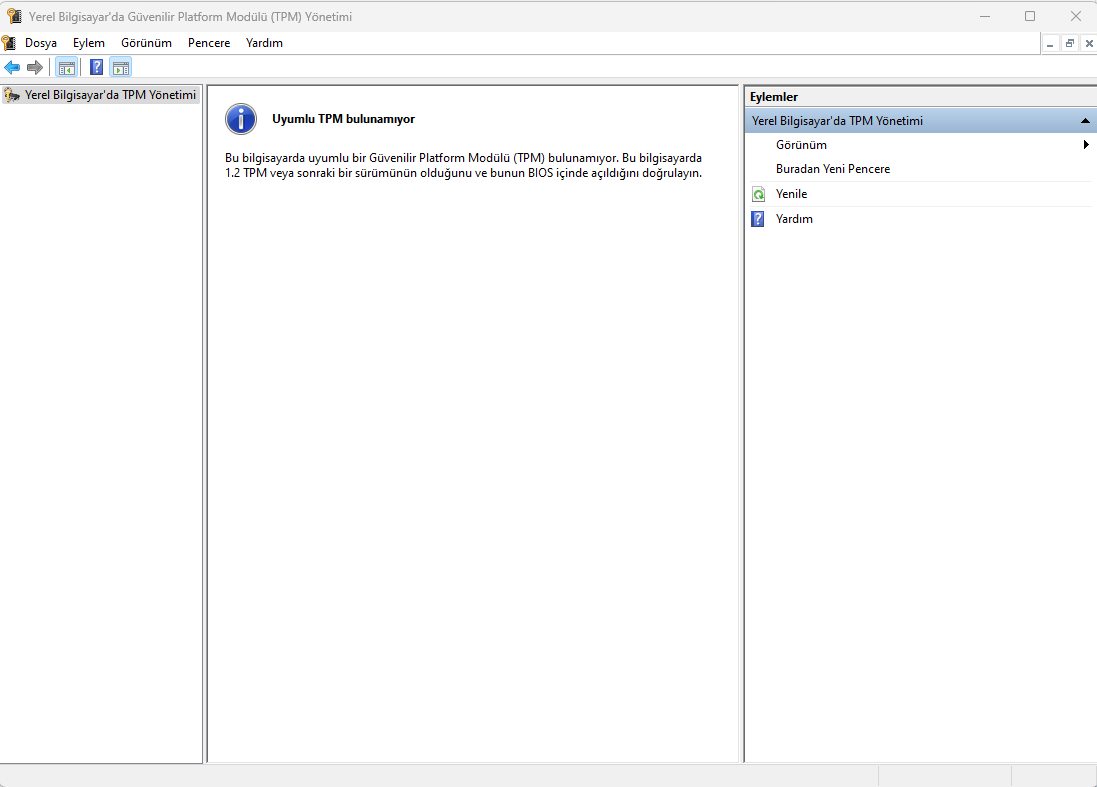
Task: Select Yerel Bilgisayar'da TPM Yönetimi tree node
Action: pos(109,95)
